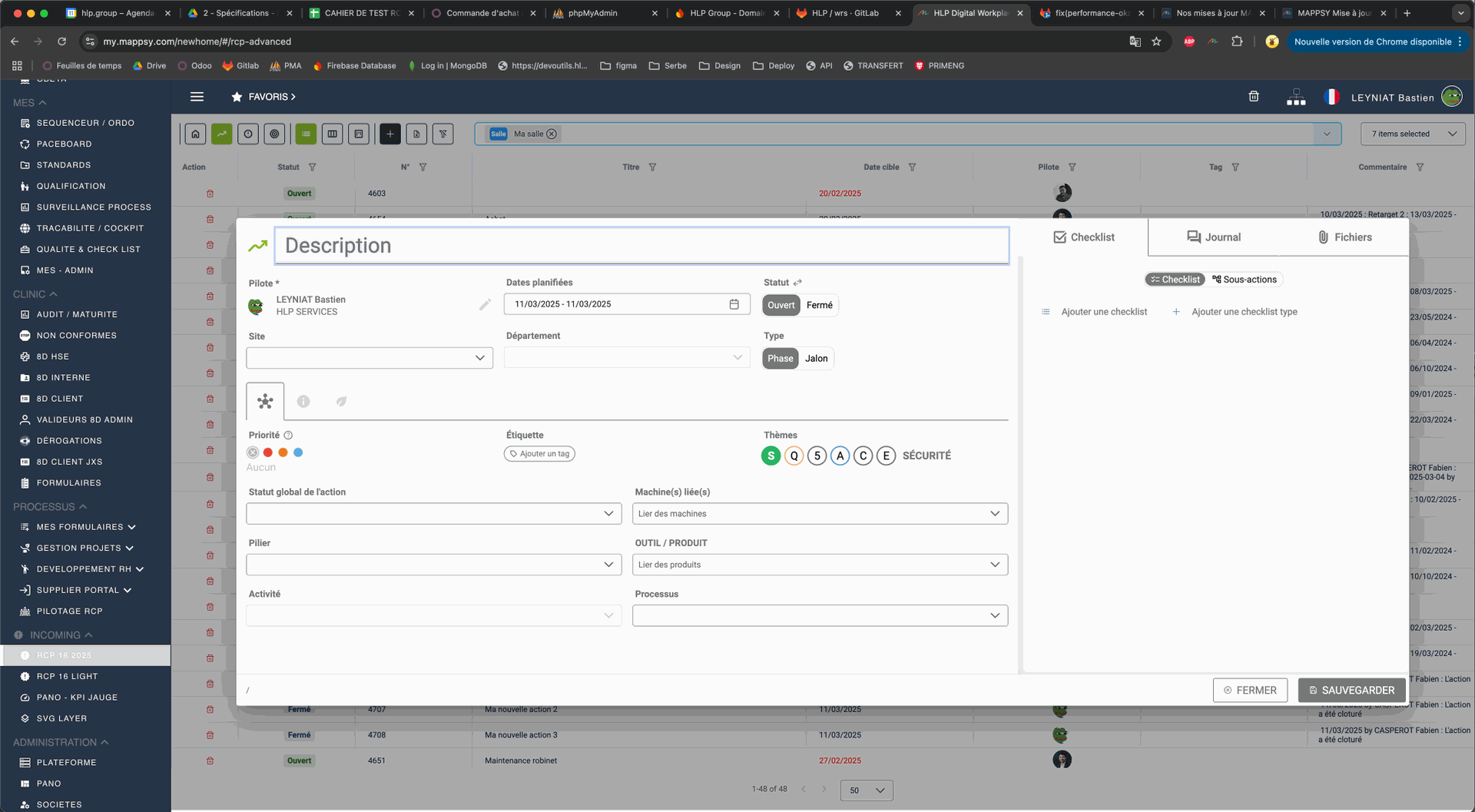Screen dimensions: 1475x812
Task: Click Ajouter une checklist type
Action: (1244, 312)
